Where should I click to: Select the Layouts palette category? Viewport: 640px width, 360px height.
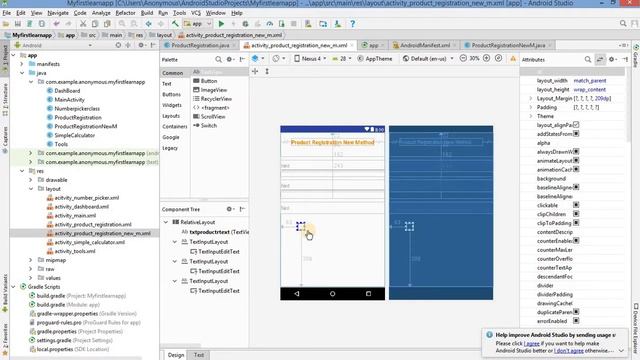click(171, 116)
